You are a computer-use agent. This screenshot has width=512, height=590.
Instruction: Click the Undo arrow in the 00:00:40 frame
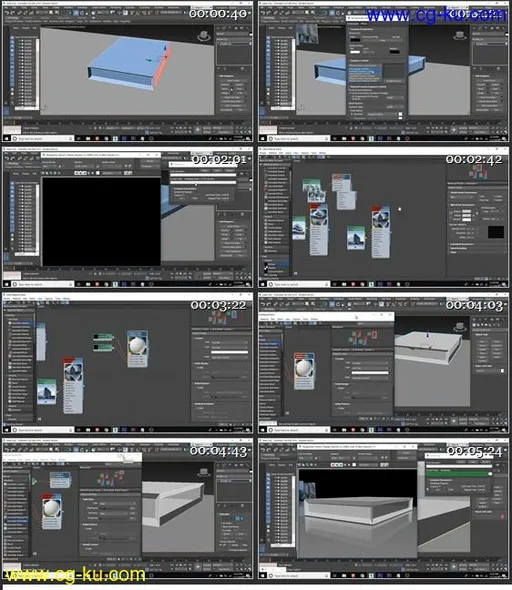pos(7,12)
